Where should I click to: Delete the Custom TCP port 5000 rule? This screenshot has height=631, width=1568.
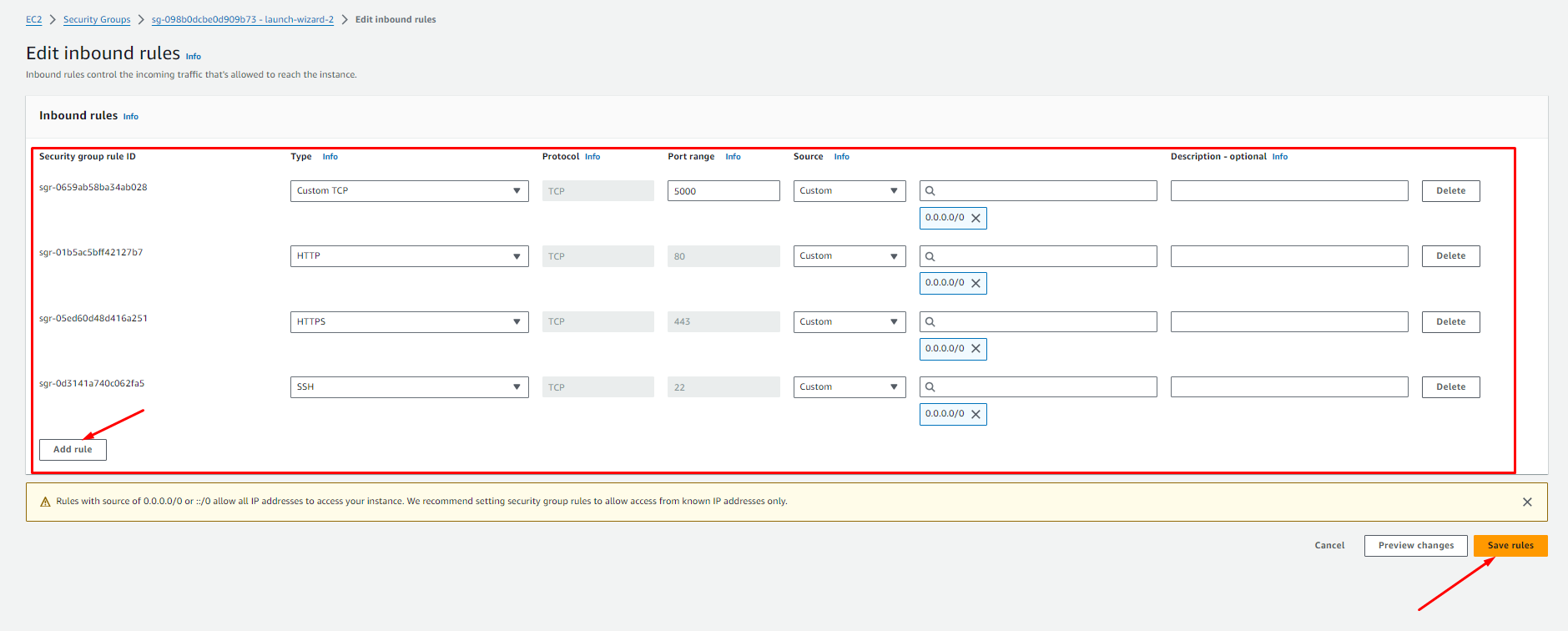[x=1450, y=191]
